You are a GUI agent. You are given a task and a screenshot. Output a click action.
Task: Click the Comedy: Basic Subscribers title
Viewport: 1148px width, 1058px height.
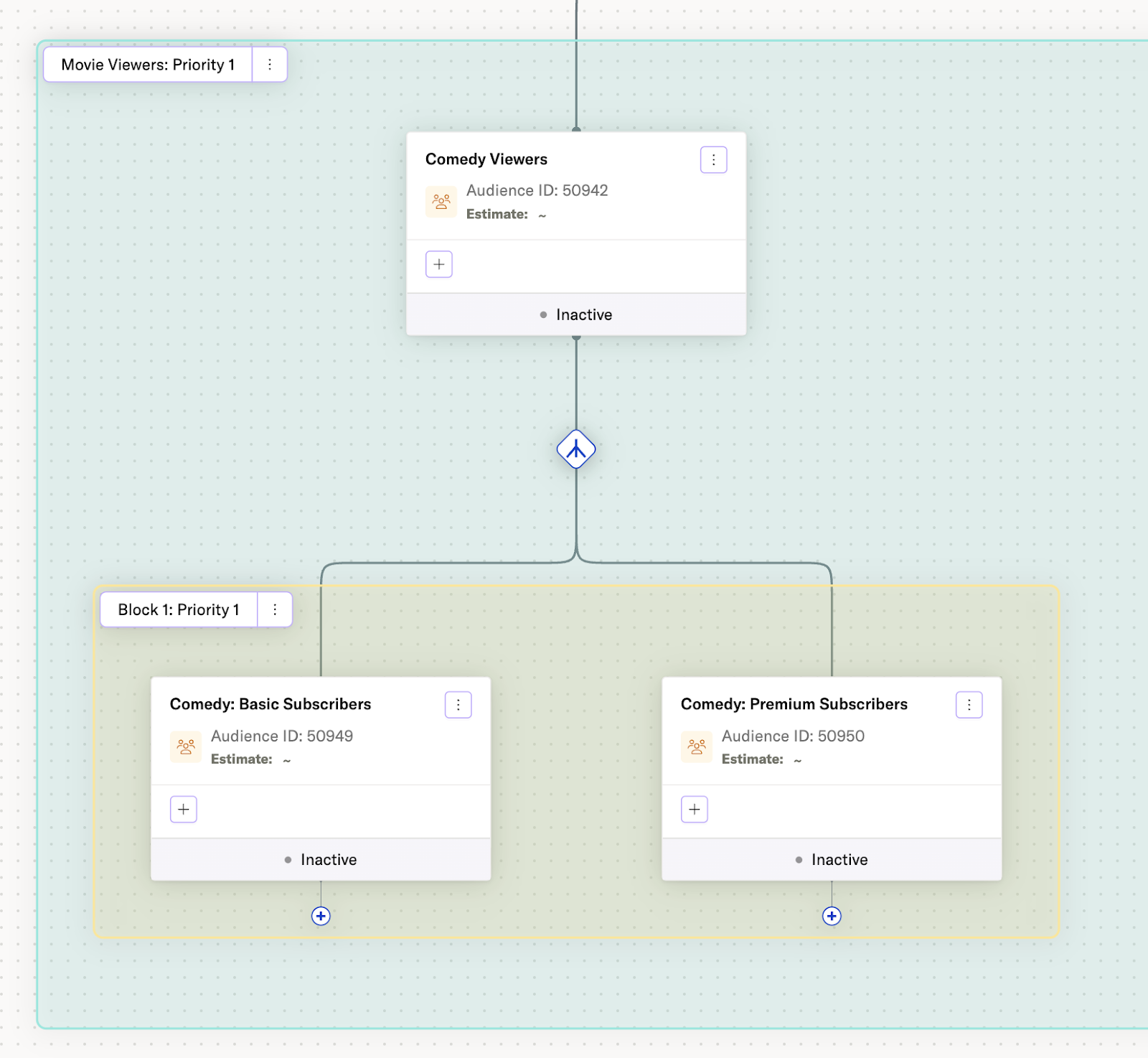[x=270, y=704]
